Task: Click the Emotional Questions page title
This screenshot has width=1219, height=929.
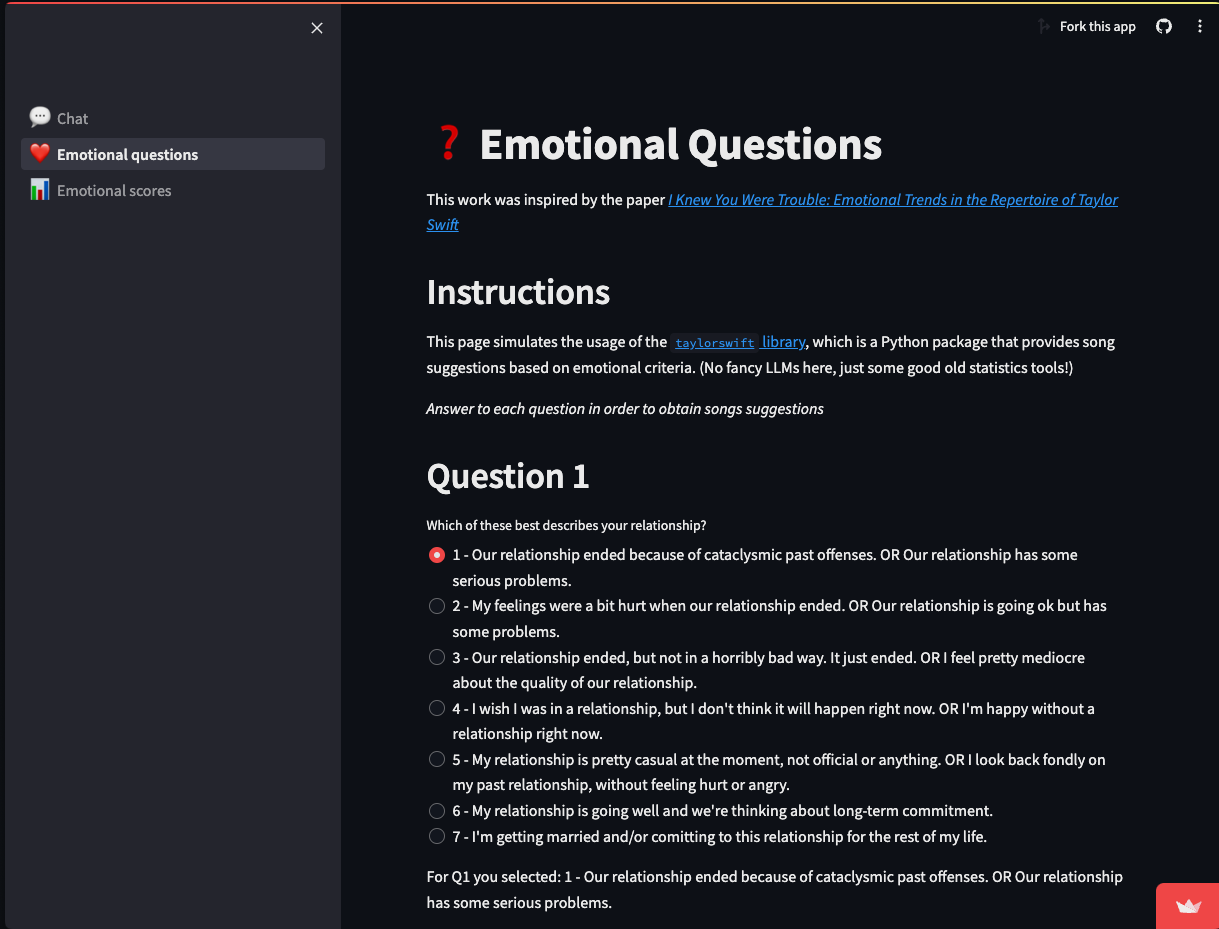Action: coord(681,145)
